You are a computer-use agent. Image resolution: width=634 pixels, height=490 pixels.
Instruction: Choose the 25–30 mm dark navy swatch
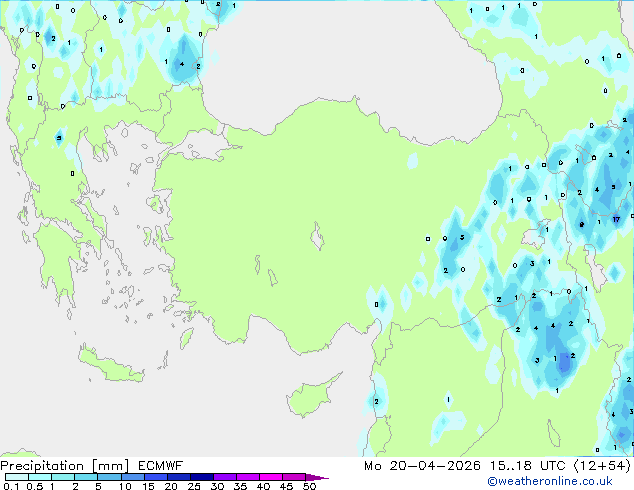pos(201,477)
